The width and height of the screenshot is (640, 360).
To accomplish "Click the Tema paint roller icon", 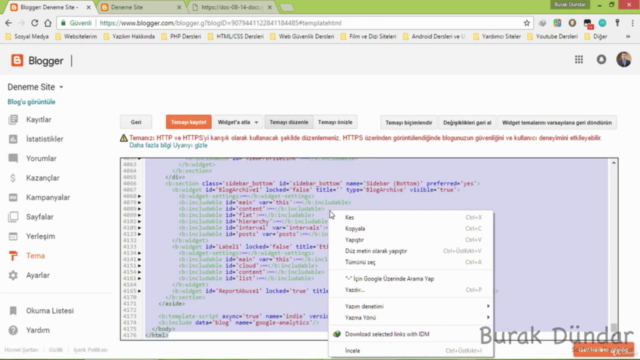I will pyautogui.click(x=13, y=256).
